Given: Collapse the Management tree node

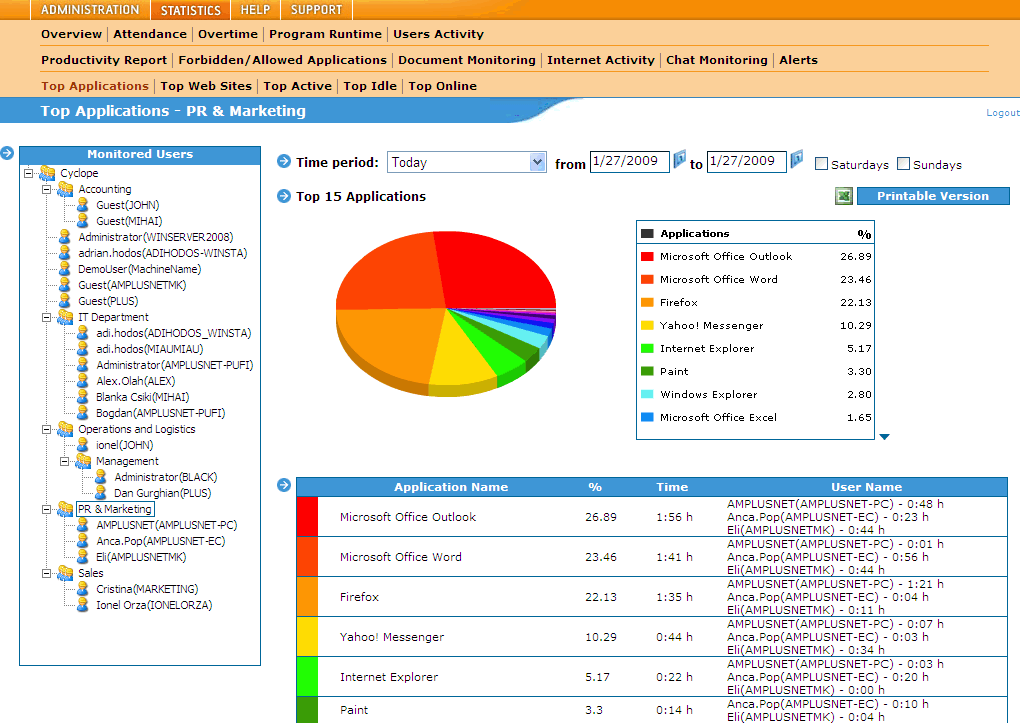Looking at the screenshot, I should (x=64, y=461).
